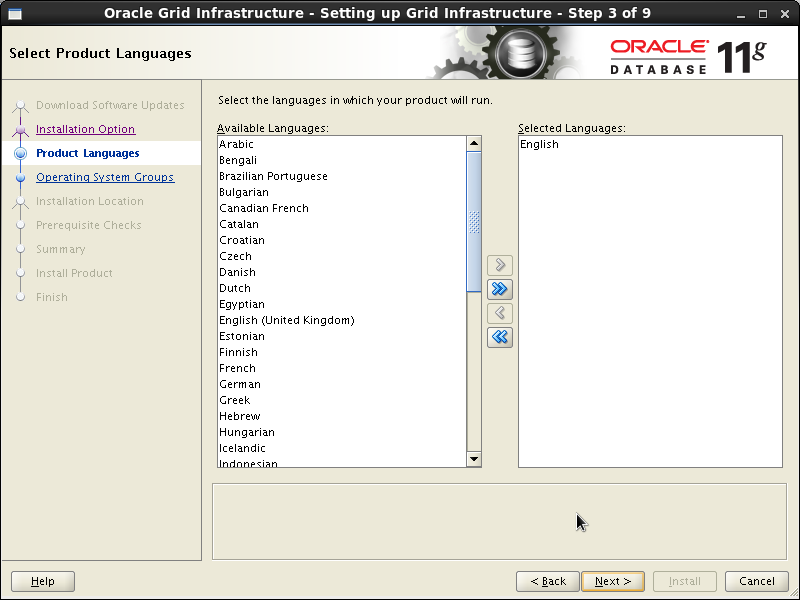Image resolution: width=800 pixels, height=600 pixels.
Task: Click the scroll down arrow of Available Languages
Action: (474, 459)
